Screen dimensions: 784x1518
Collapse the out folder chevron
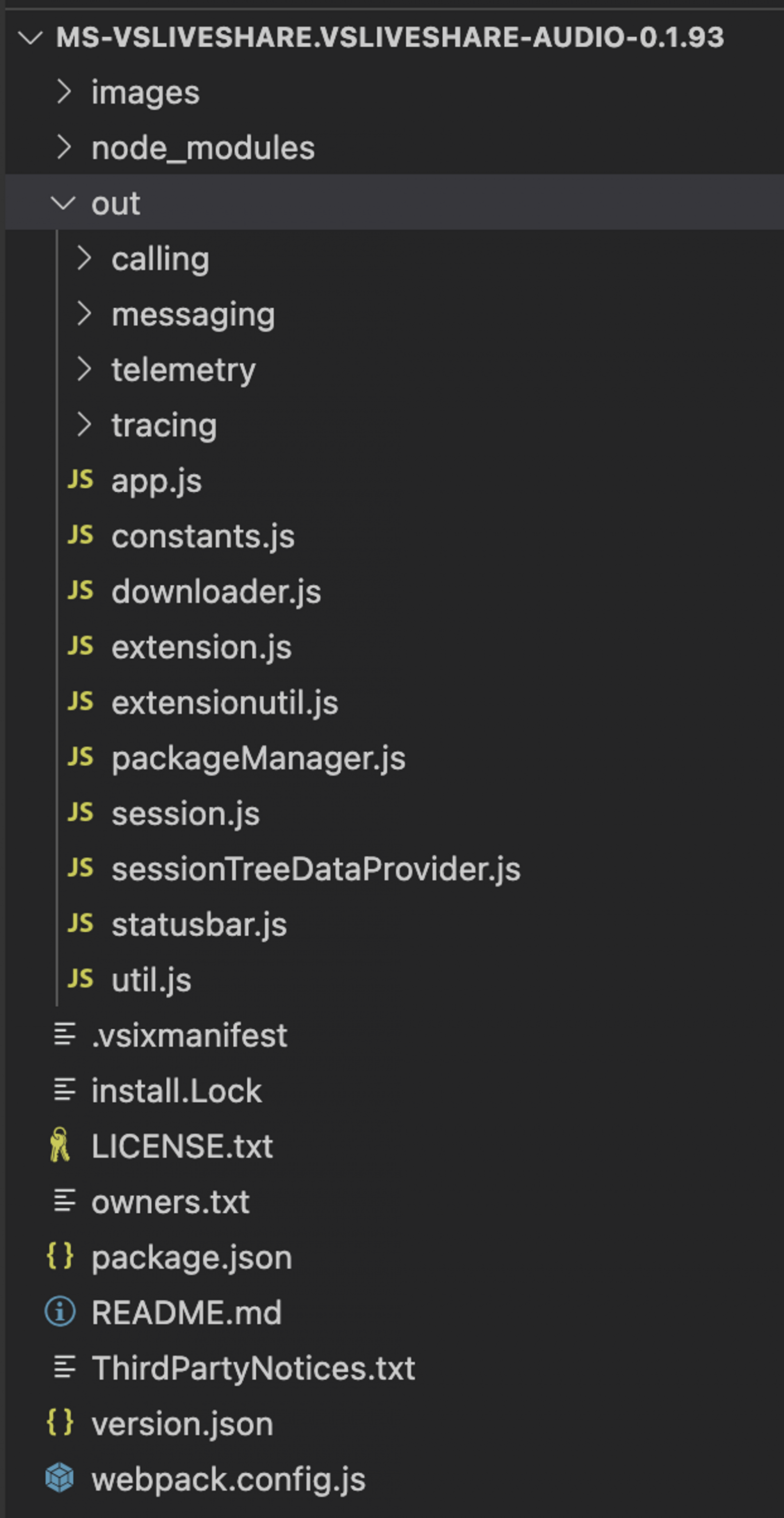click(x=63, y=203)
